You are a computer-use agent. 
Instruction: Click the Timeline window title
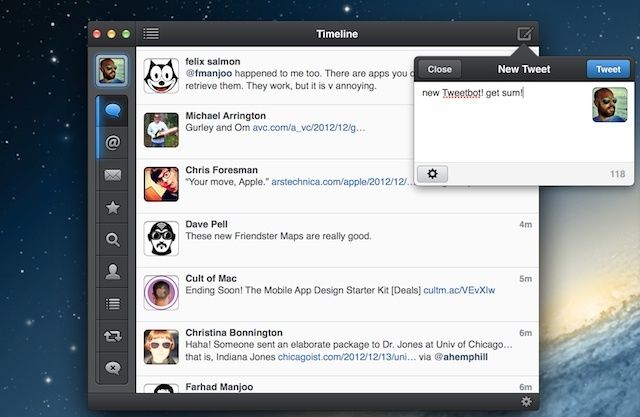coord(337,34)
